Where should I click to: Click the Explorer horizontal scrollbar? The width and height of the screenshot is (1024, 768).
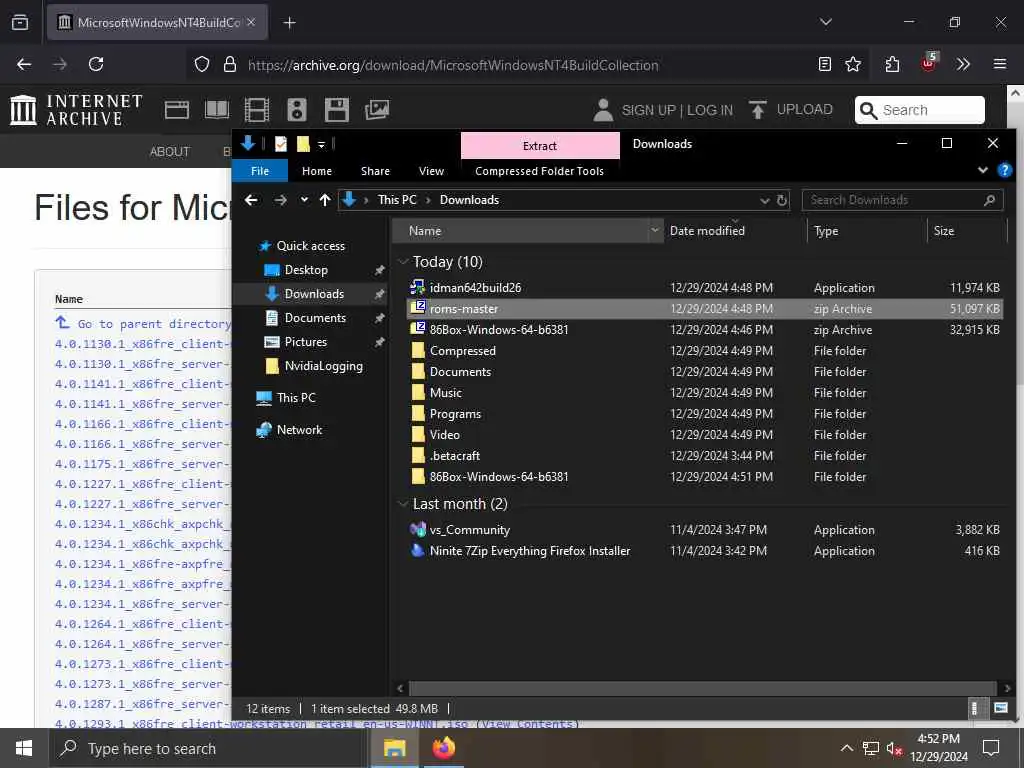coord(703,688)
